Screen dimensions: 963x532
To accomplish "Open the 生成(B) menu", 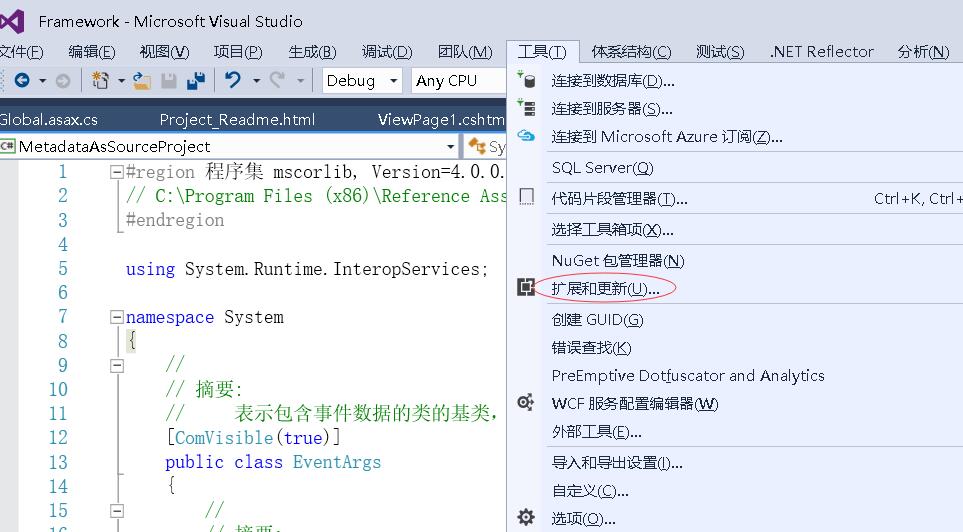I will coord(313,52).
